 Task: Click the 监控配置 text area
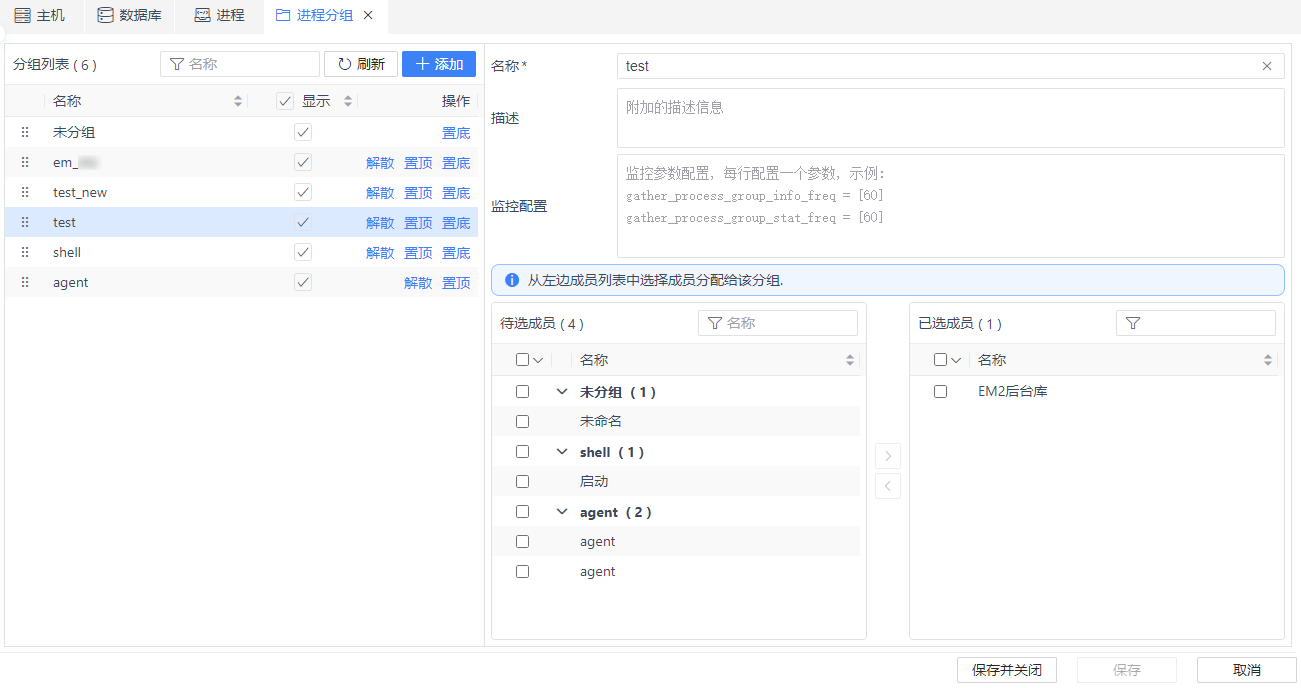click(x=951, y=206)
